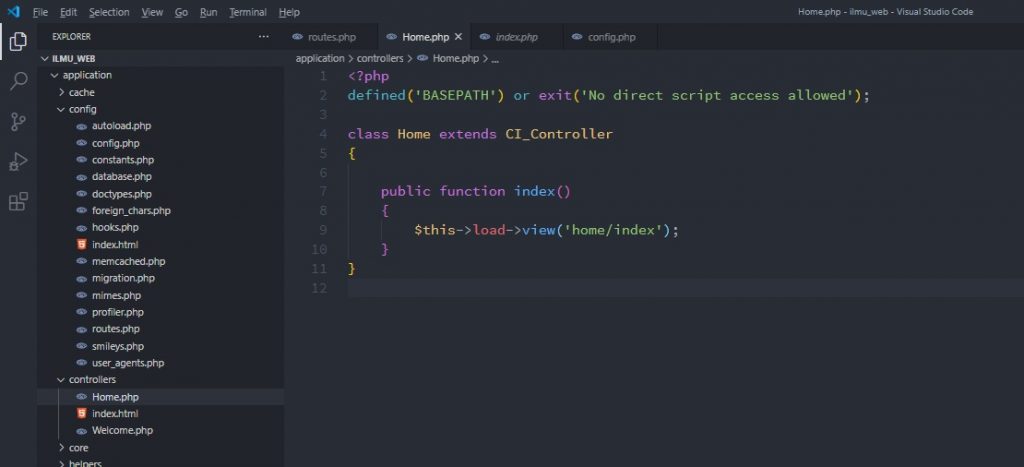Open the Terminal menu
The image size is (1024, 467).
[248, 12]
